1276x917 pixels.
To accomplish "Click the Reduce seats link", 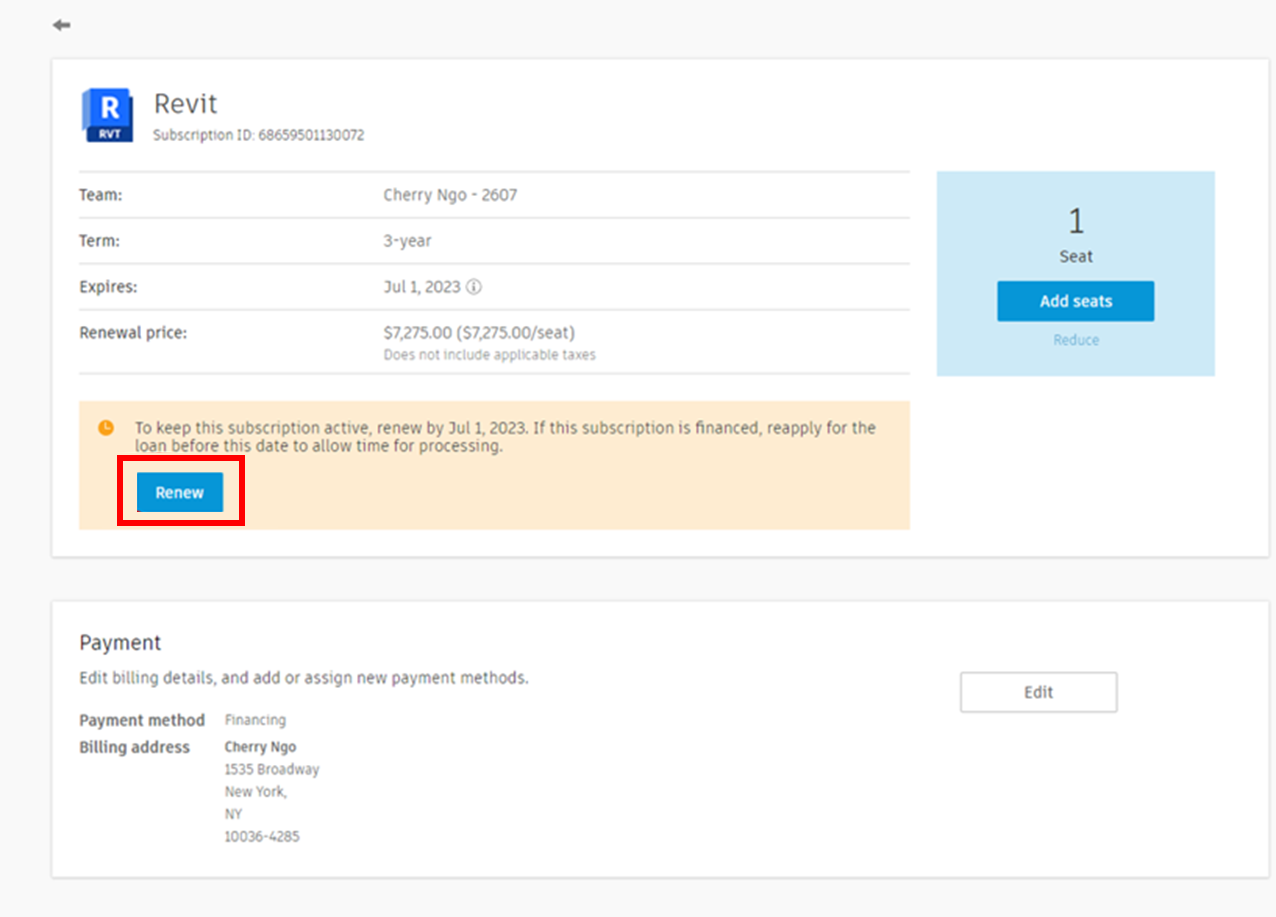I will point(1076,340).
